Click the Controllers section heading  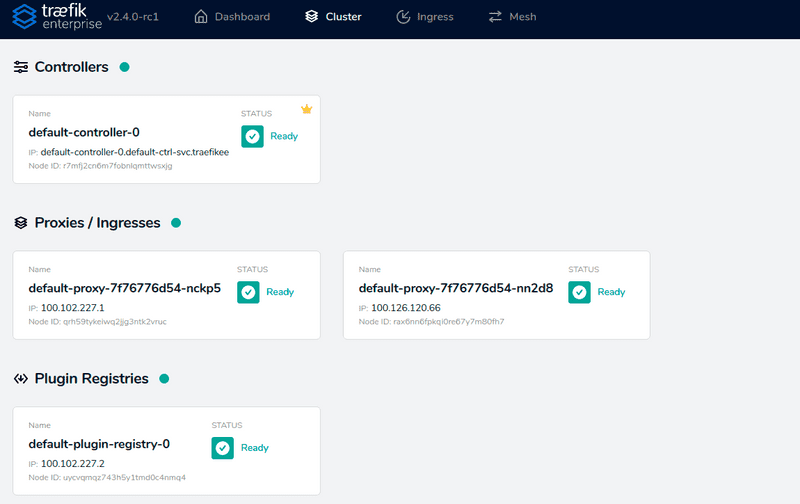coord(71,67)
